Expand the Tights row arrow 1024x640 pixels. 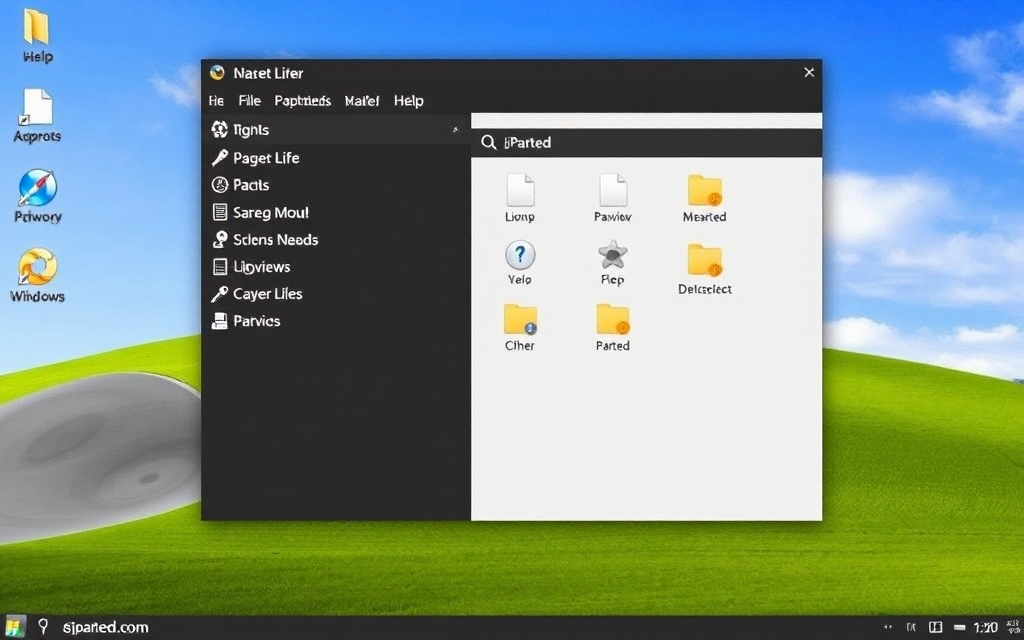[455, 130]
